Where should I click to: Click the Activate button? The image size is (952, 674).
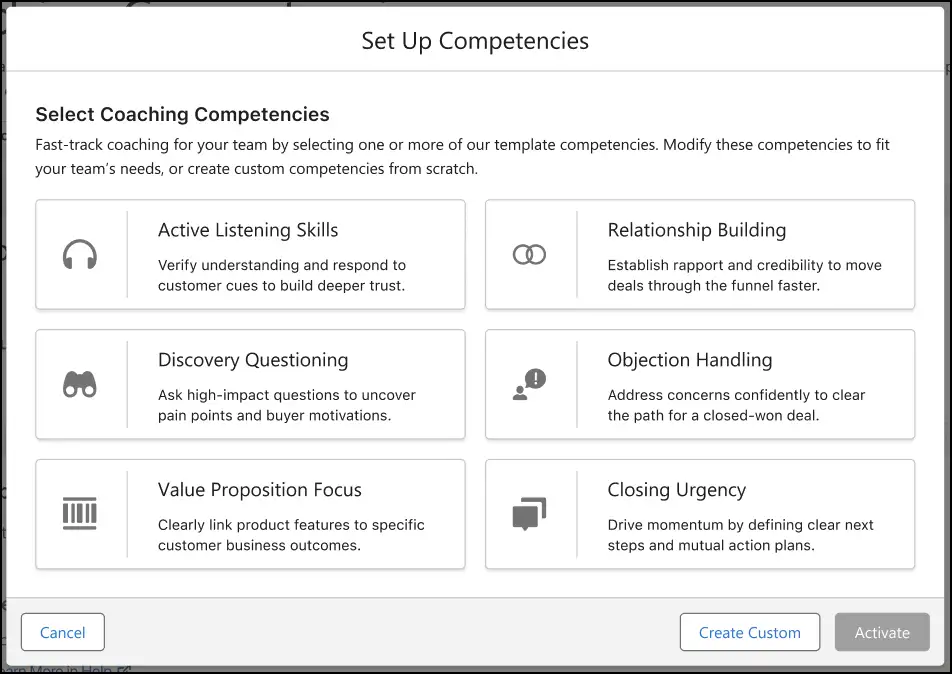click(x=882, y=632)
